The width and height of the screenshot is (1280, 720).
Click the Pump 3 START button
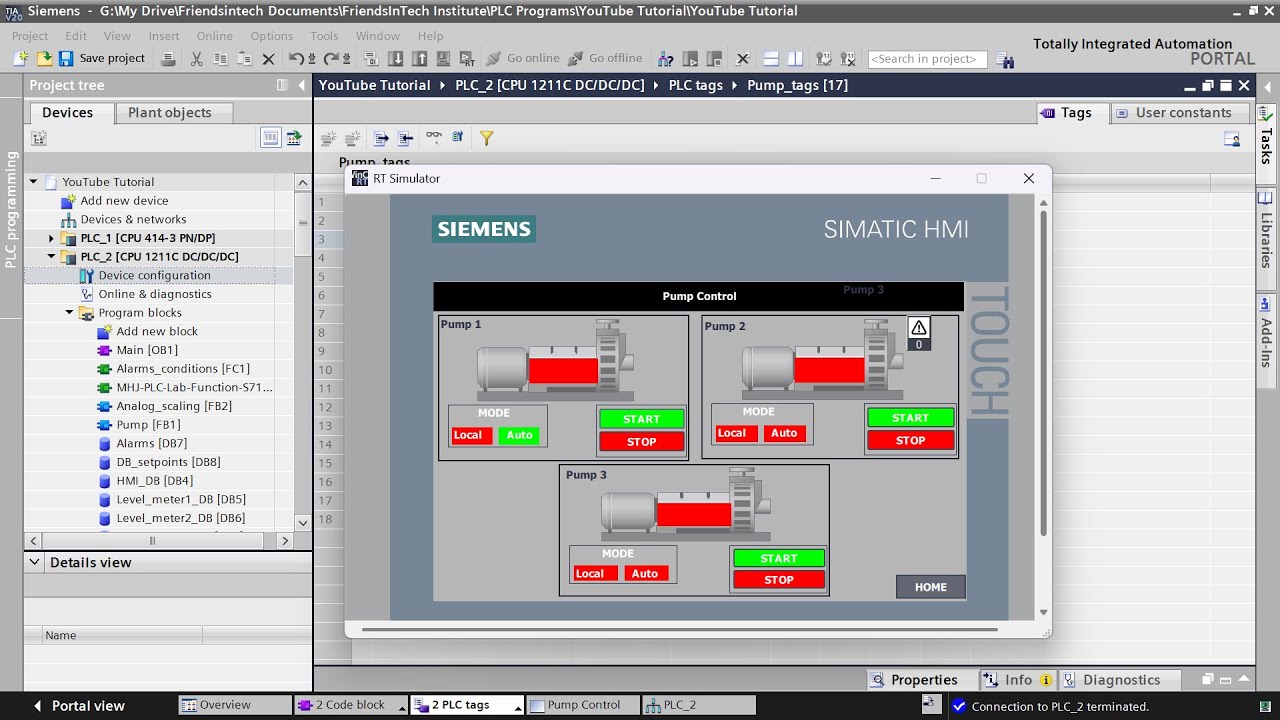pyautogui.click(x=779, y=558)
